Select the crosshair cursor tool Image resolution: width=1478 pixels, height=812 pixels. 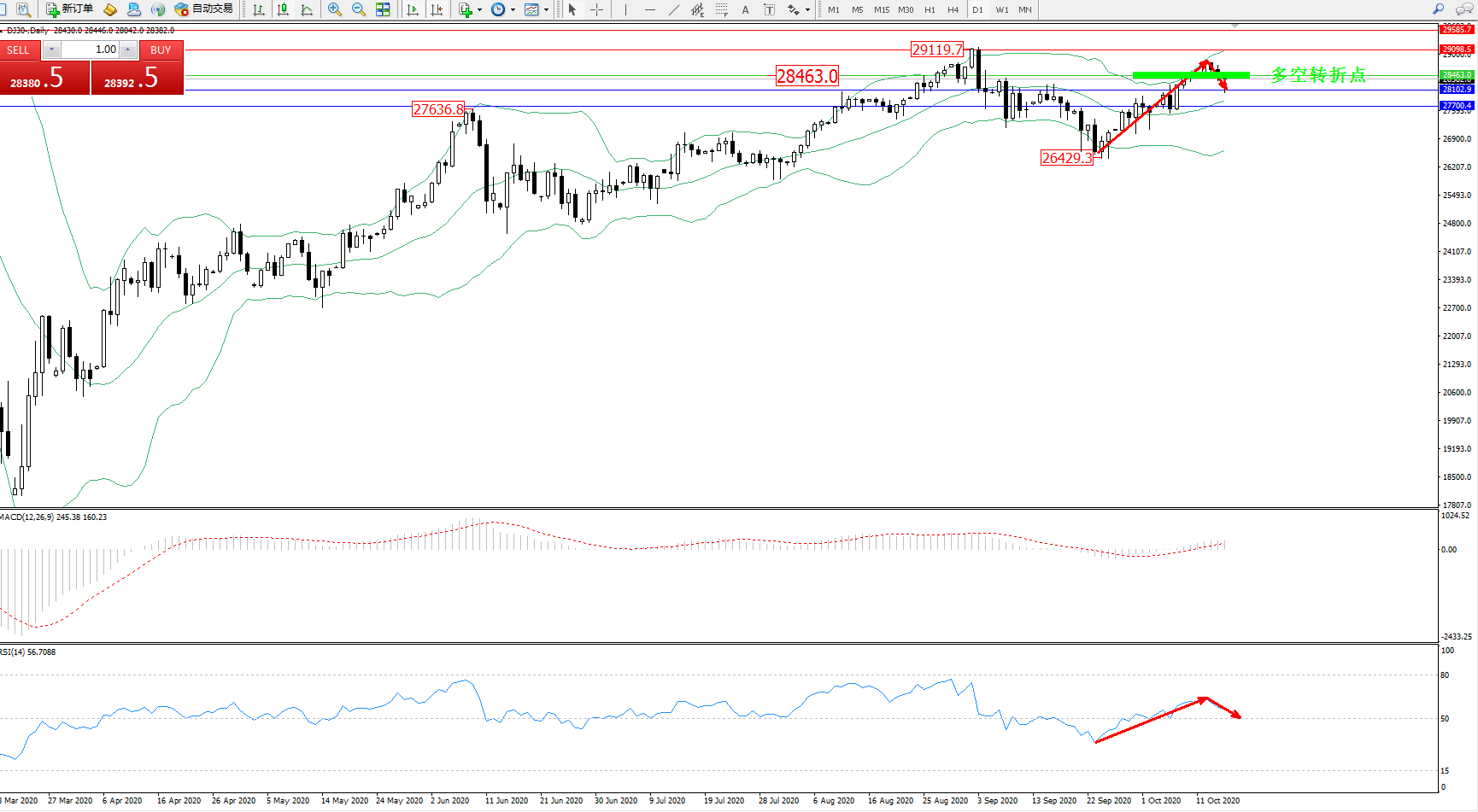[597, 9]
